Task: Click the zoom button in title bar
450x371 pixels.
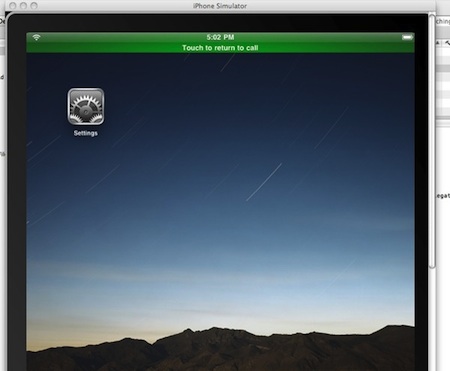Action: [34, 6]
